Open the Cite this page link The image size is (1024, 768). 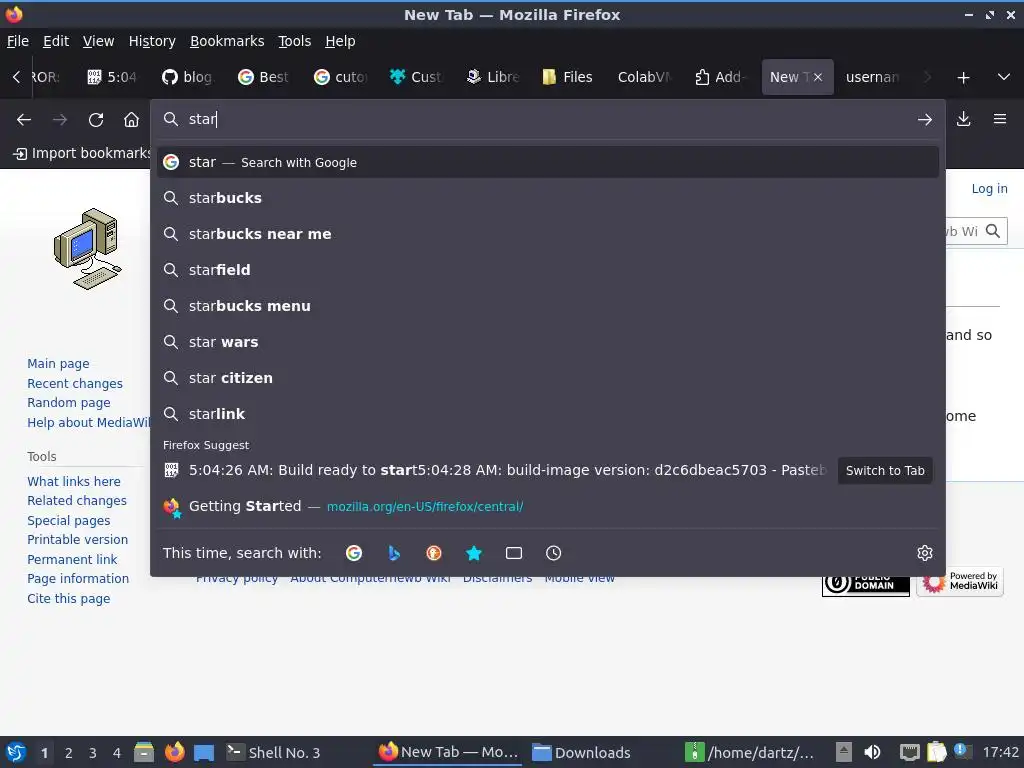click(x=69, y=598)
